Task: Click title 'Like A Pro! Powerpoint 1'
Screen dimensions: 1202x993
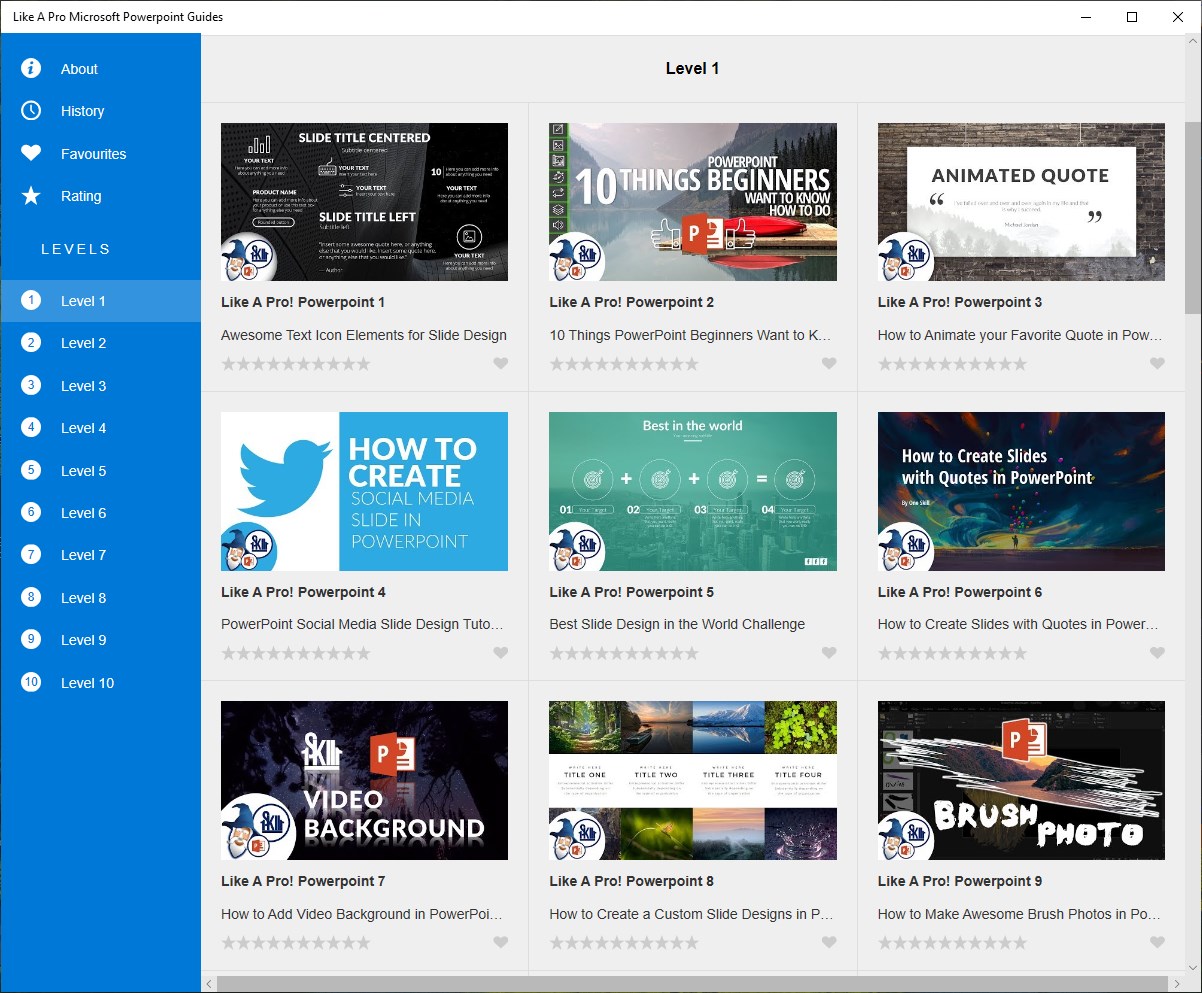Action: [303, 302]
